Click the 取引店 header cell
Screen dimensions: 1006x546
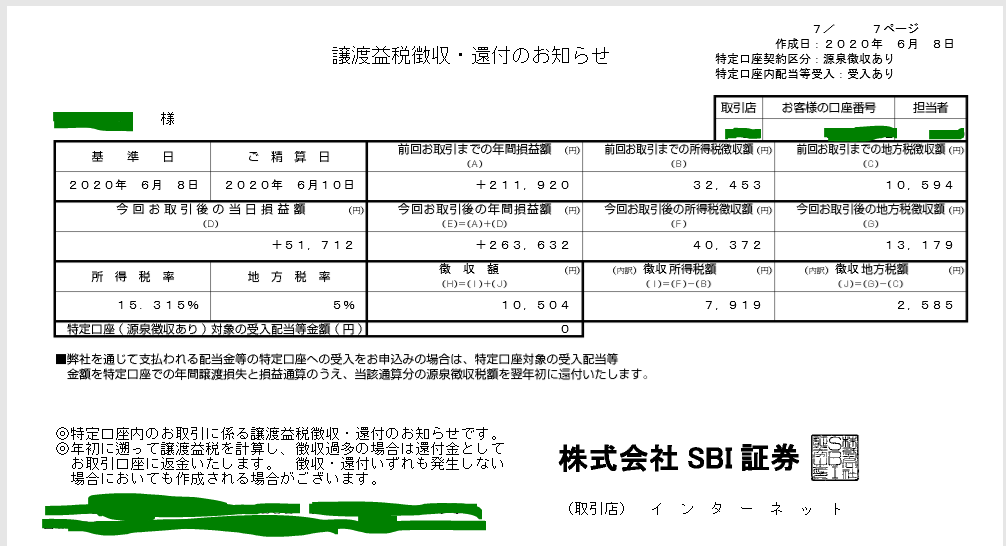coord(738,108)
